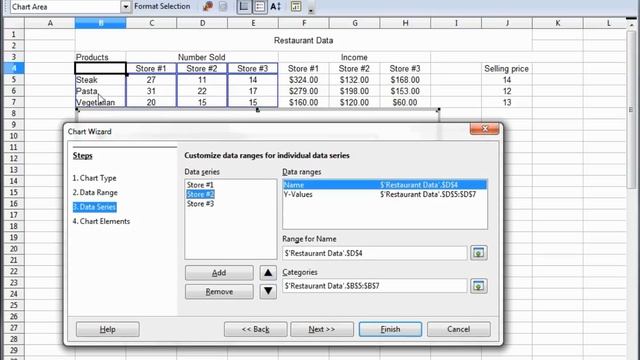Image resolution: width=640 pixels, height=360 pixels.
Task: Click the Number Sold heading cell
Action: coord(202,57)
